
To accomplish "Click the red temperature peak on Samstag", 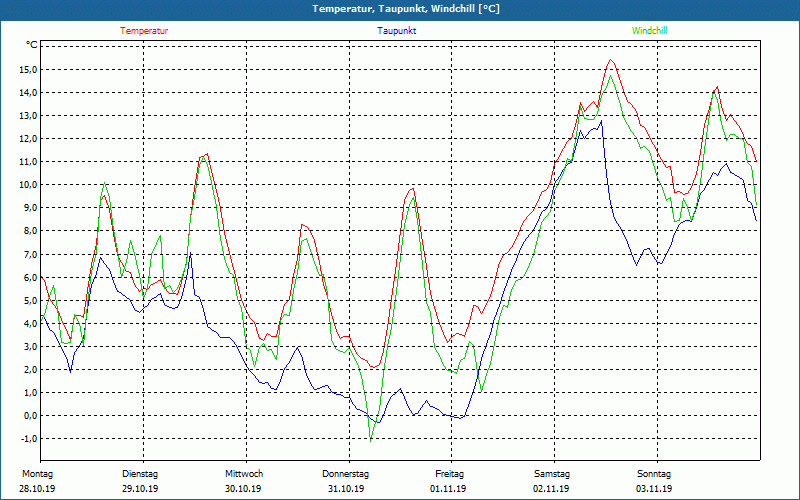I will (x=611, y=60).
